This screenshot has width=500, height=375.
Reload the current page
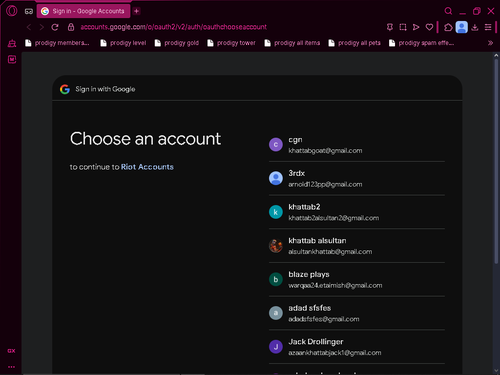55,27
